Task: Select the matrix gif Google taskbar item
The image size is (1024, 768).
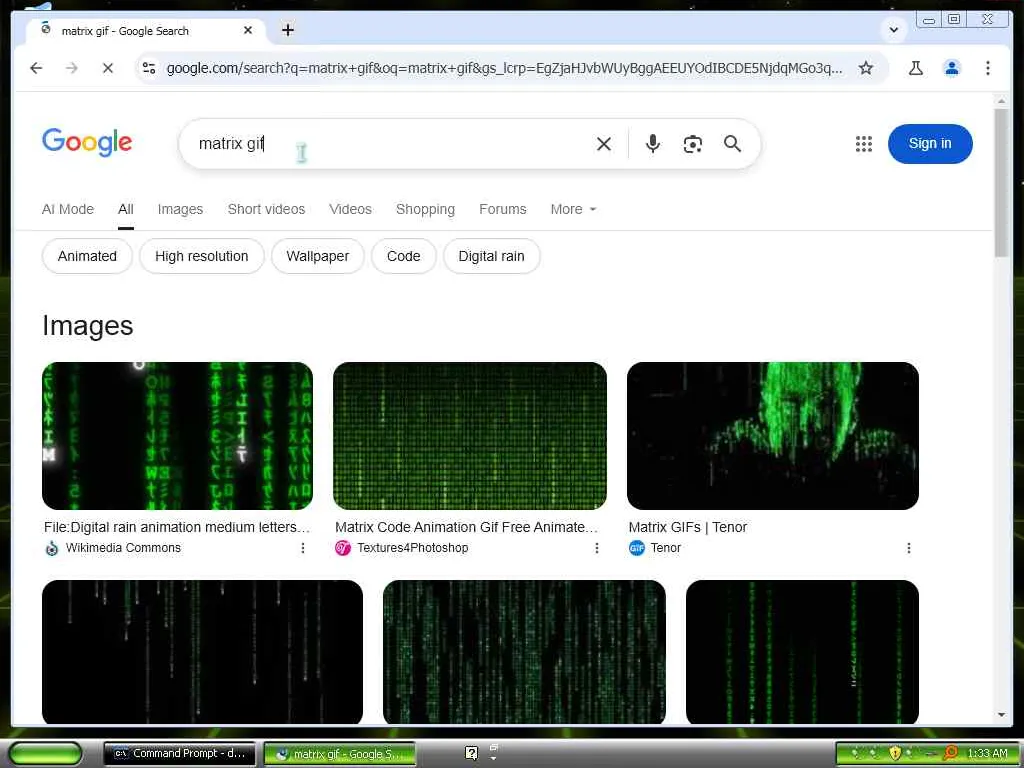Action: click(x=340, y=754)
